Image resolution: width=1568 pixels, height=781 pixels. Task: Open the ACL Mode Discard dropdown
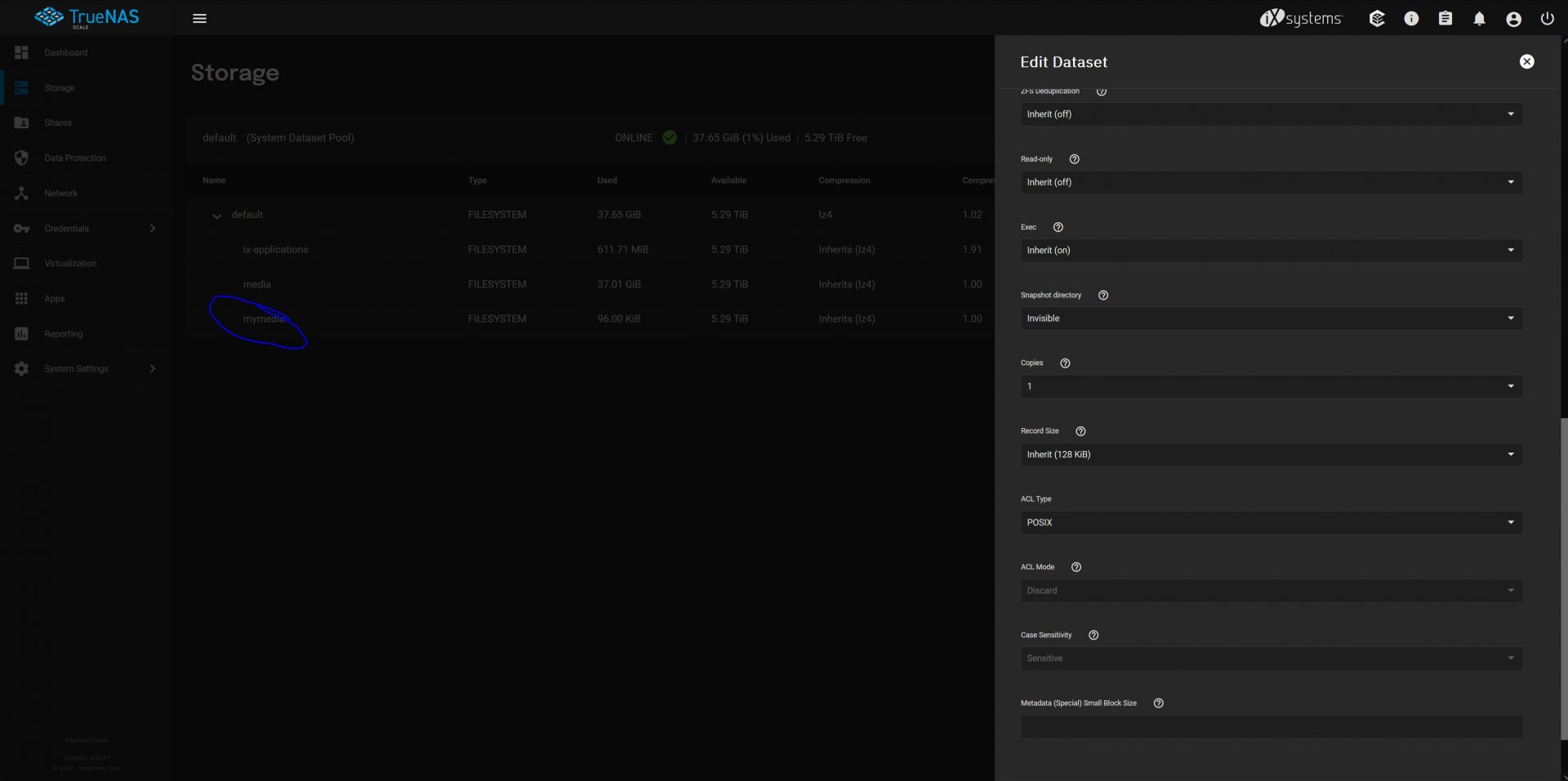[x=1271, y=591]
